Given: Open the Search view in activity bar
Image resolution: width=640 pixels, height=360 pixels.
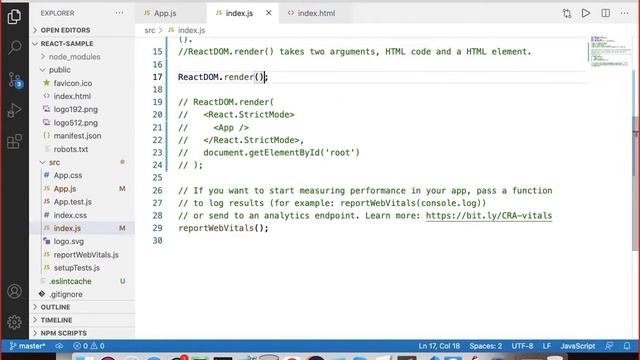Looking at the screenshot, I should tap(14, 47).
